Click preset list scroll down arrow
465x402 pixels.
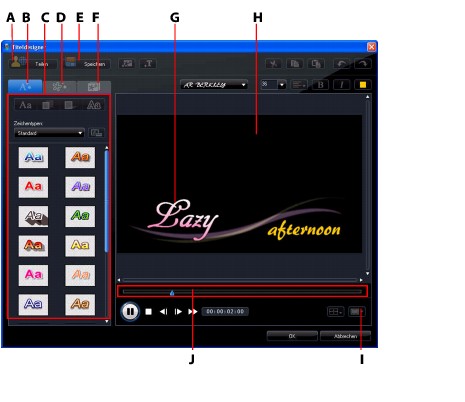107,321
